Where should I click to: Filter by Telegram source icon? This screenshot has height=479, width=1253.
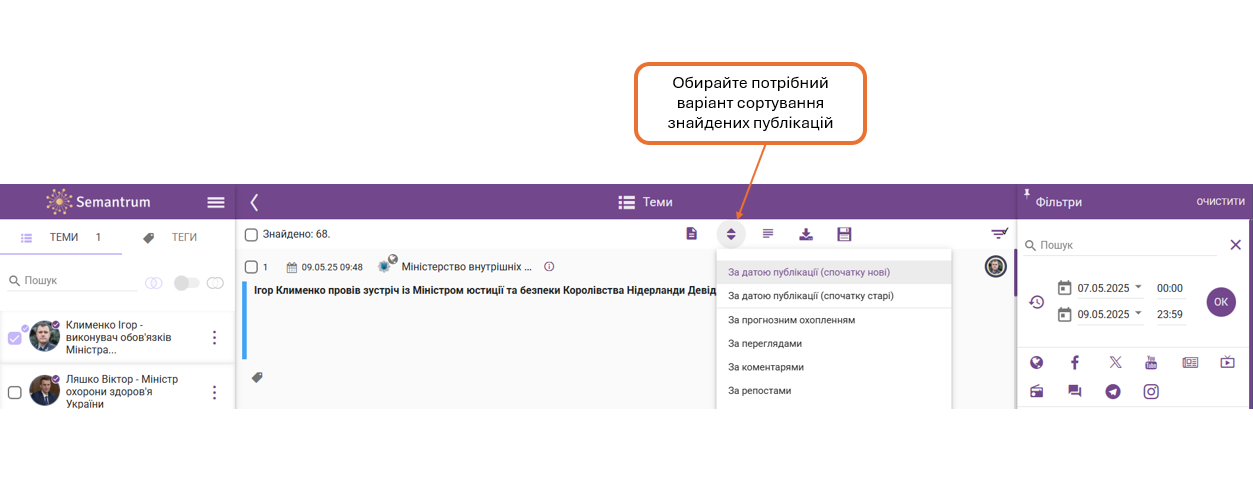point(1113,391)
